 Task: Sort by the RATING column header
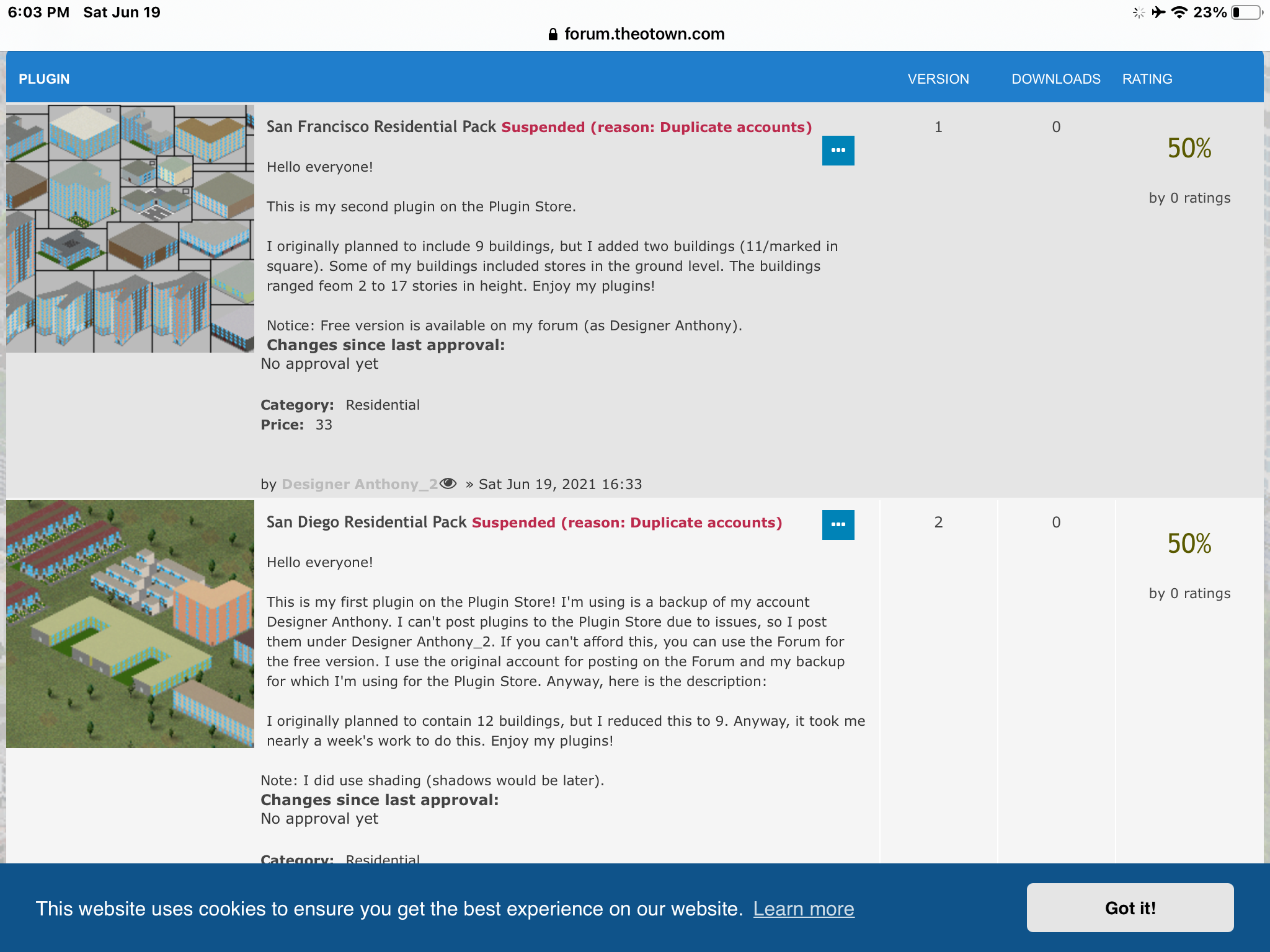tap(1147, 79)
